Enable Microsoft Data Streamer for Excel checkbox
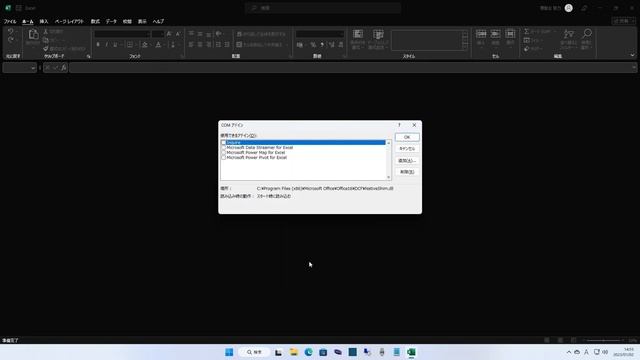This screenshot has height=360, width=640. [223, 147]
